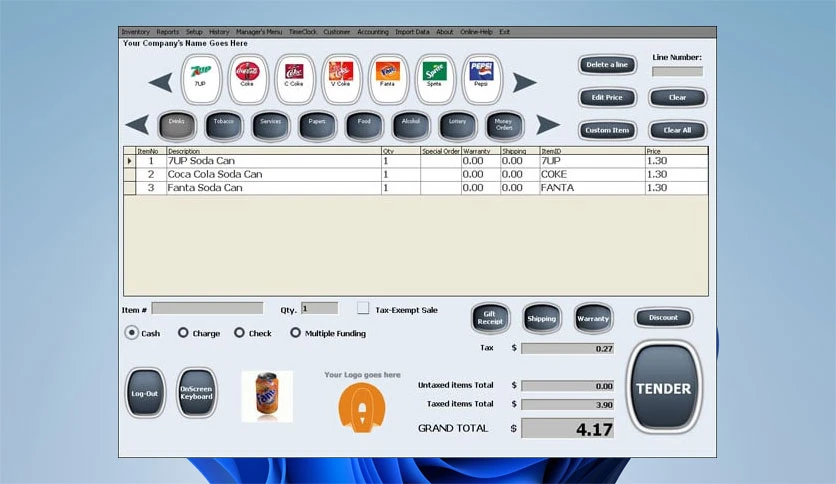Click the Description column header
836x484 pixels.
coord(274,151)
